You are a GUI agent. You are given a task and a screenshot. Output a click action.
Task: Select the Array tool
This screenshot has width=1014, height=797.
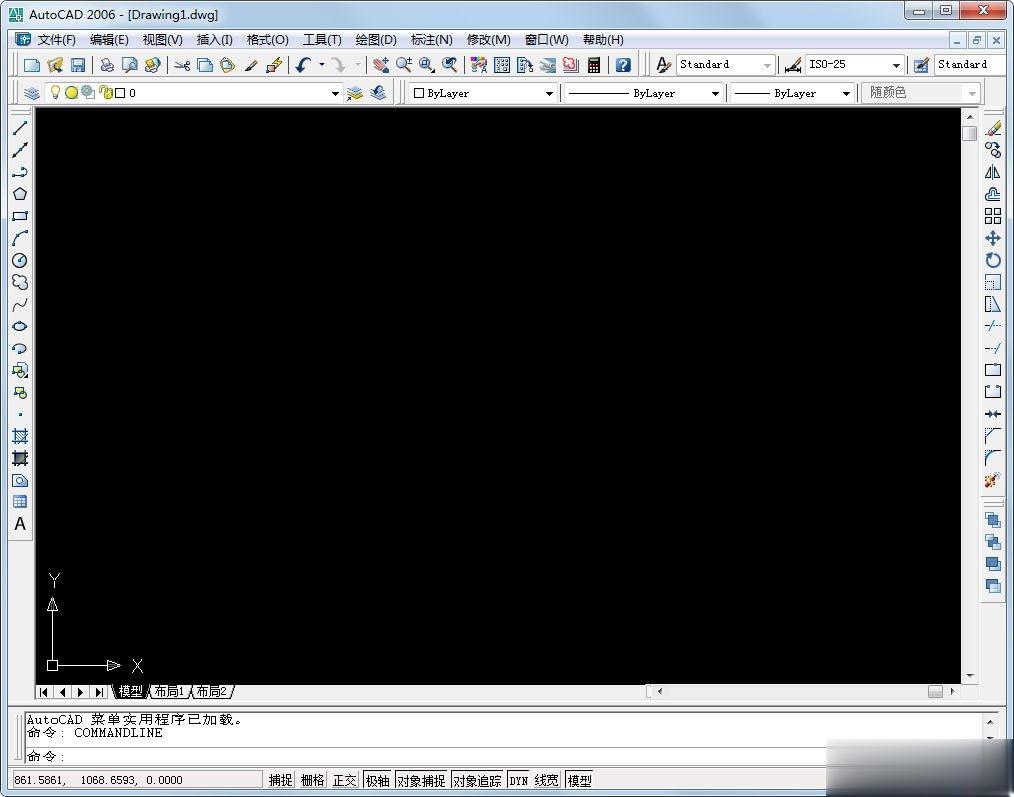tap(993, 216)
